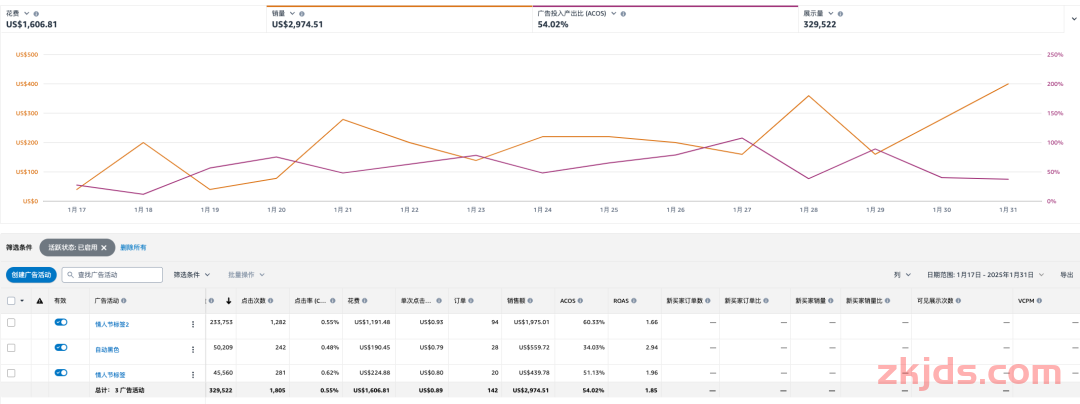
Task: Click info icon in 单次点击 column header
Action: (x=438, y=301)
